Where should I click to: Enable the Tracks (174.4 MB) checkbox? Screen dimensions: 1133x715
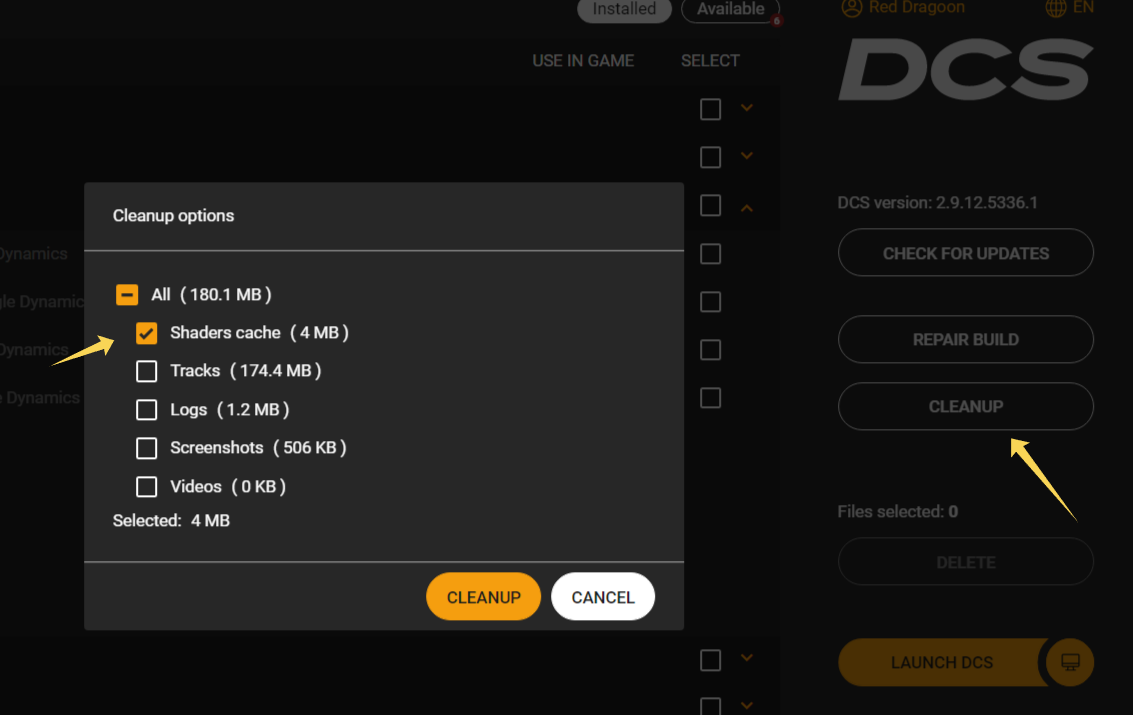[x=146, y=371]
